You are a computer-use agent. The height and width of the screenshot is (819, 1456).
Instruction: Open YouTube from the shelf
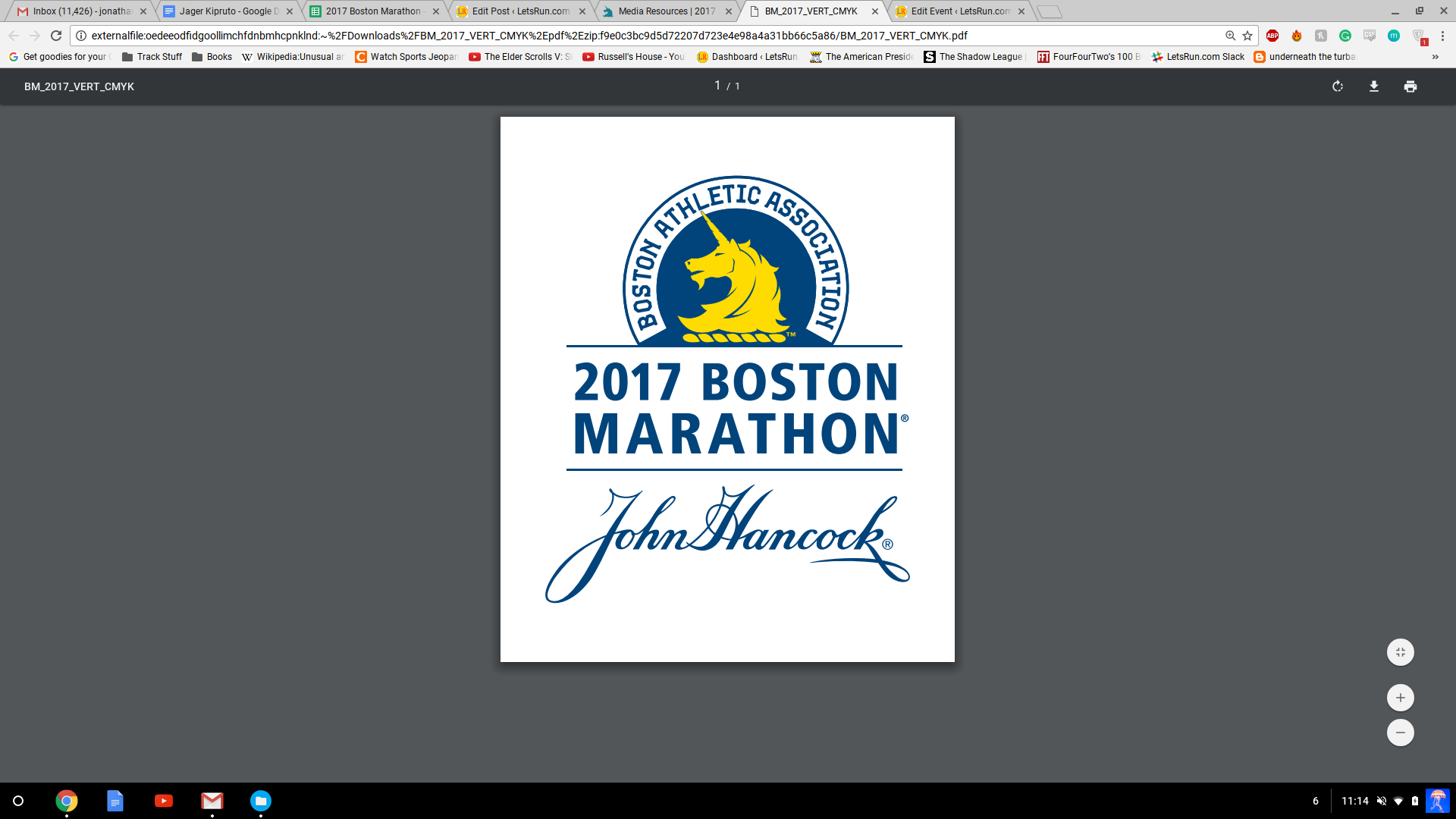164,801
